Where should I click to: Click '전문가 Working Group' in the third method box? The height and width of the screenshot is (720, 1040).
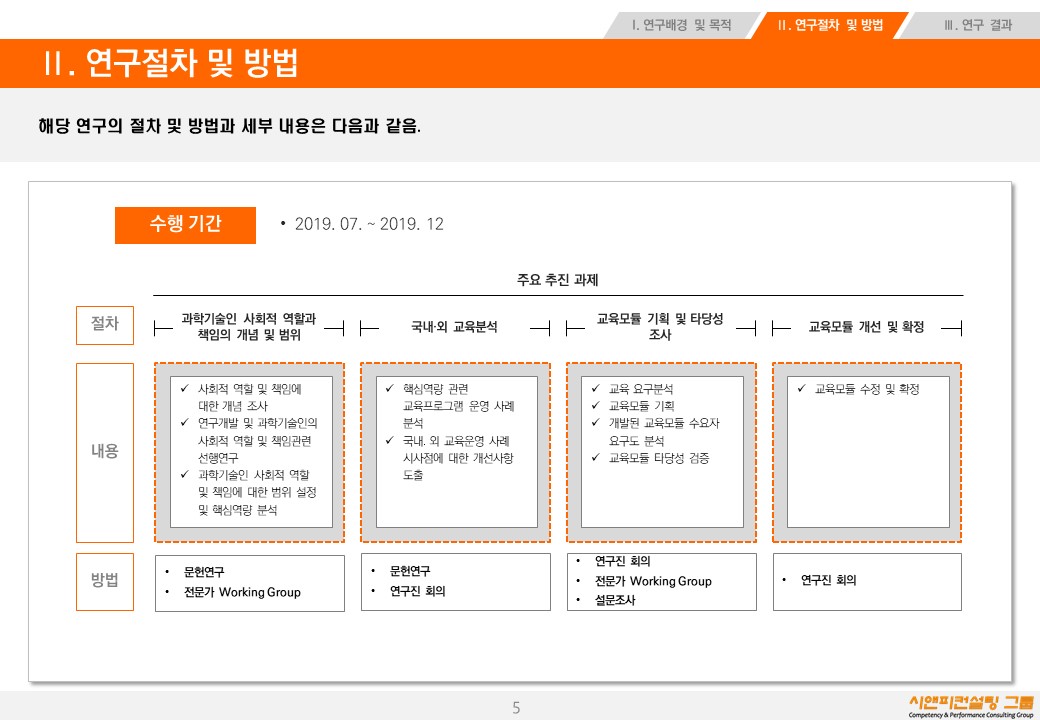[653, 581]
